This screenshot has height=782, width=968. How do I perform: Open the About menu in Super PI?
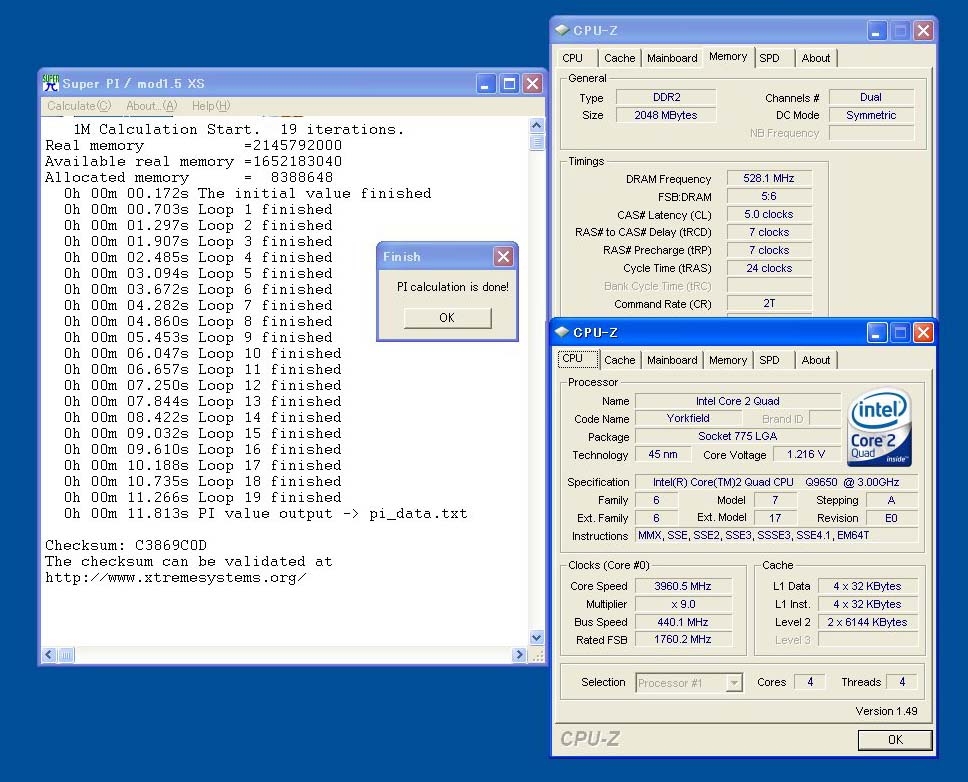151,106
